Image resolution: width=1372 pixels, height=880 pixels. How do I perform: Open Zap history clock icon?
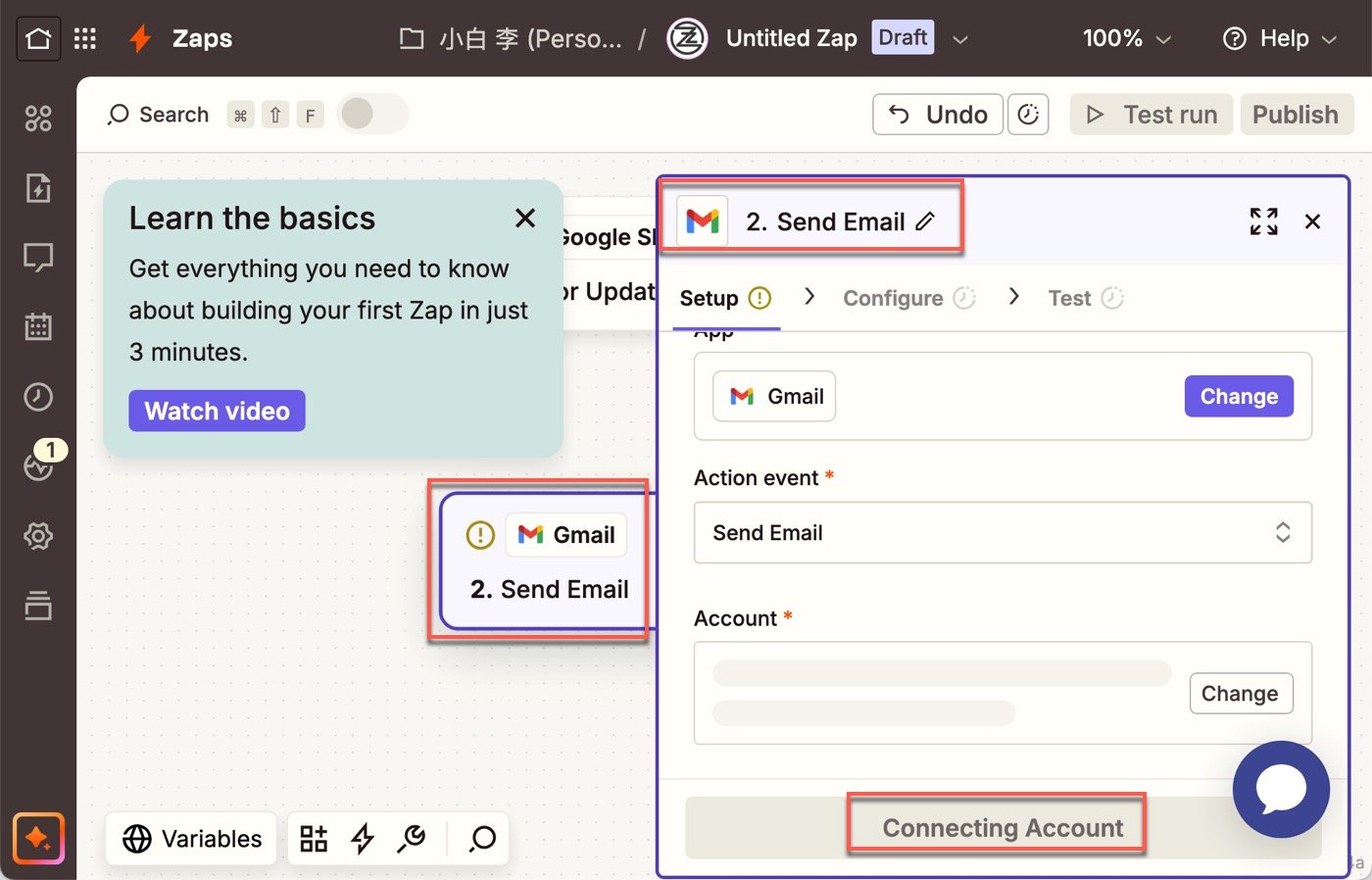[38, 397]
